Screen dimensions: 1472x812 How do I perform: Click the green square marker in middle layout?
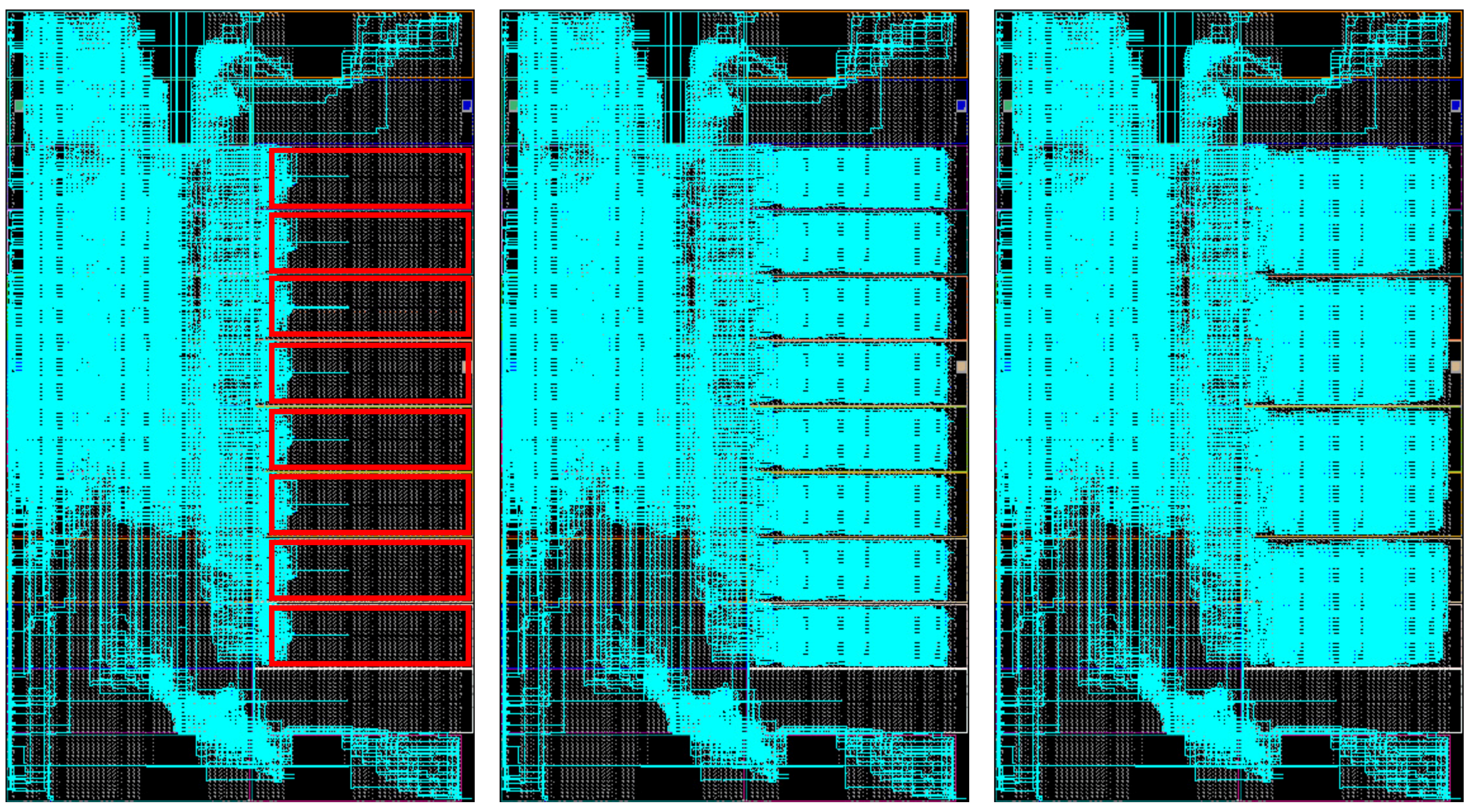(x=513, y=106)
